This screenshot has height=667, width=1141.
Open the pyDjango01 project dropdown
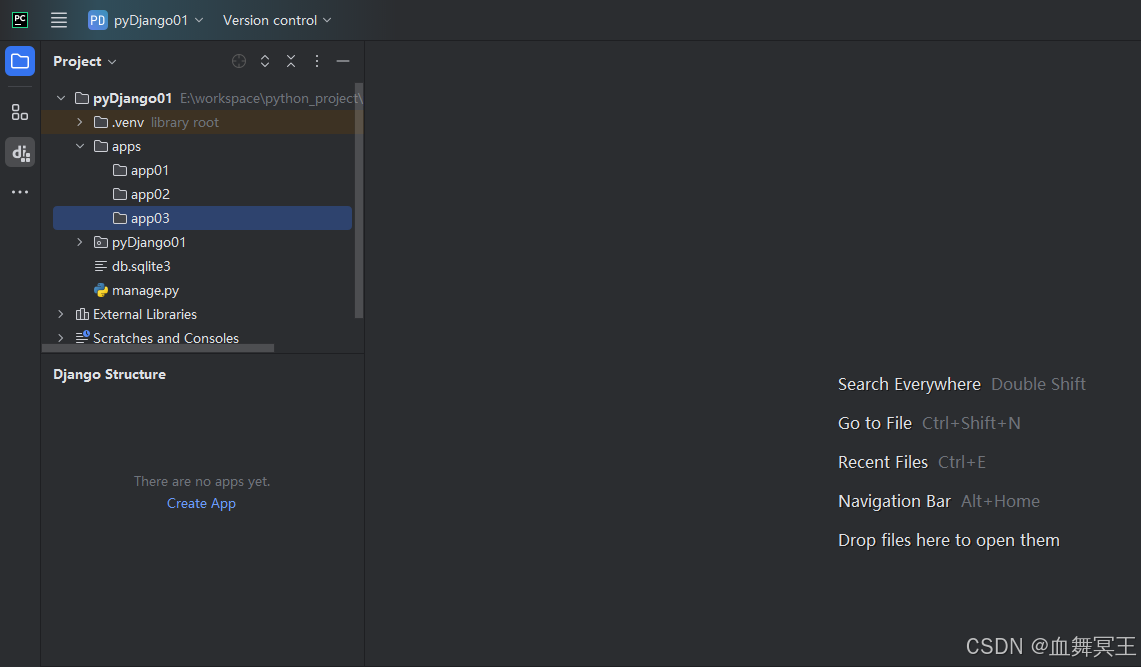[x=146, y=20]
